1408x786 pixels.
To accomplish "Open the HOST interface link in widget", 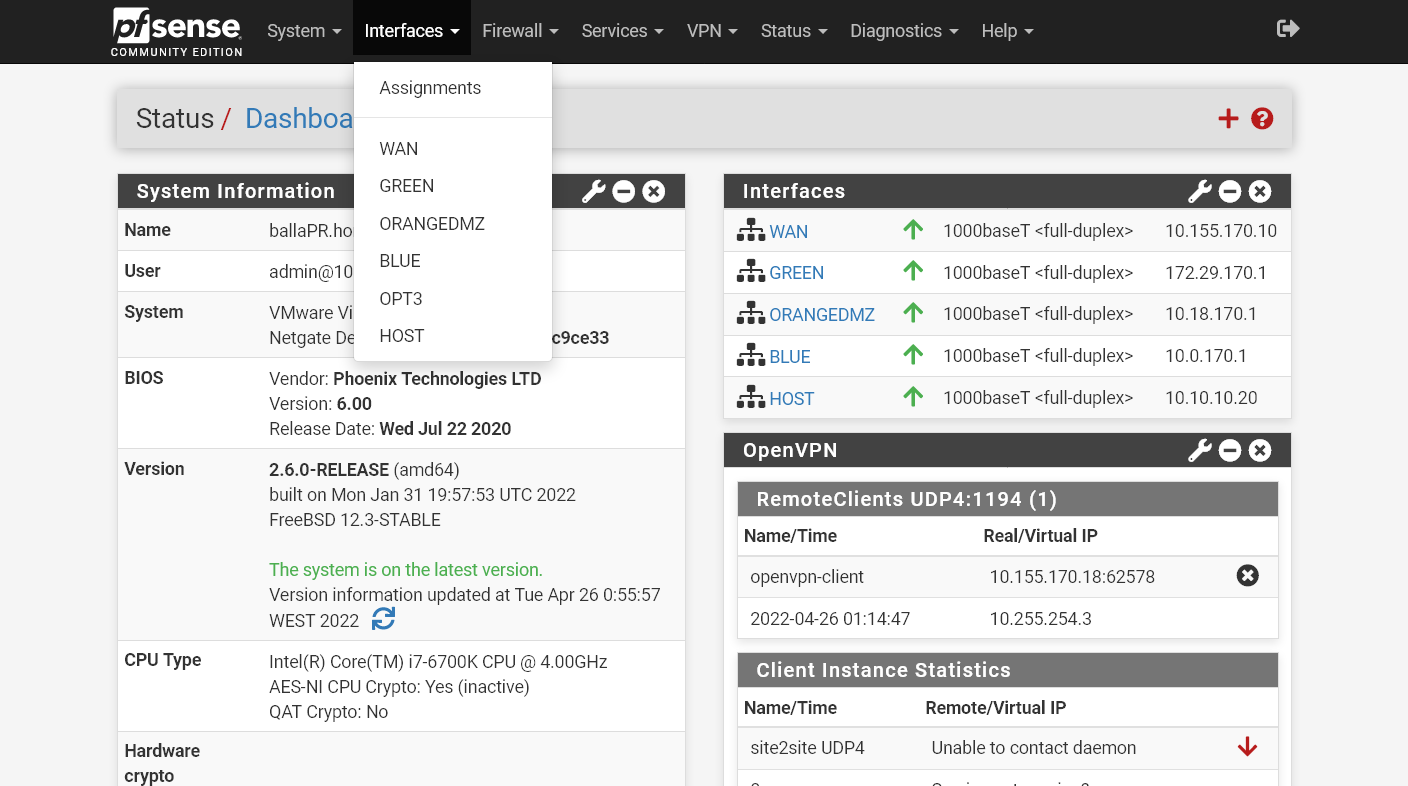I will click(x=791, y=399).
